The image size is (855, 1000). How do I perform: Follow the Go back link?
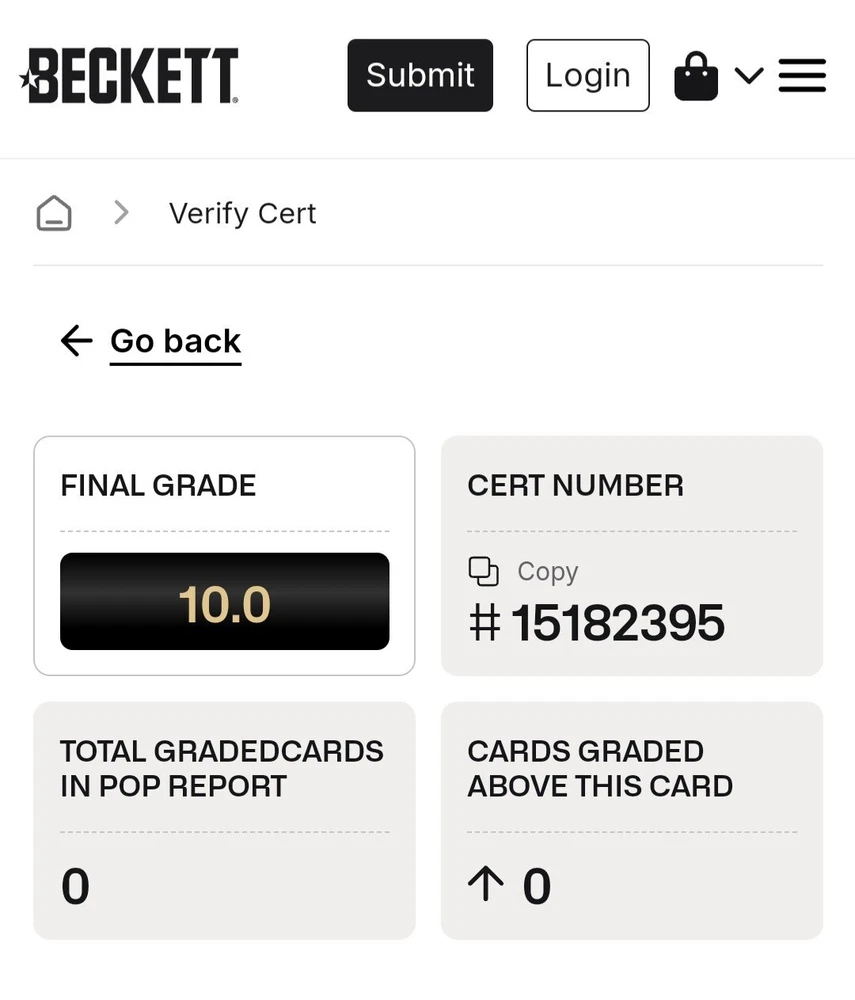(x=175, y=341)
